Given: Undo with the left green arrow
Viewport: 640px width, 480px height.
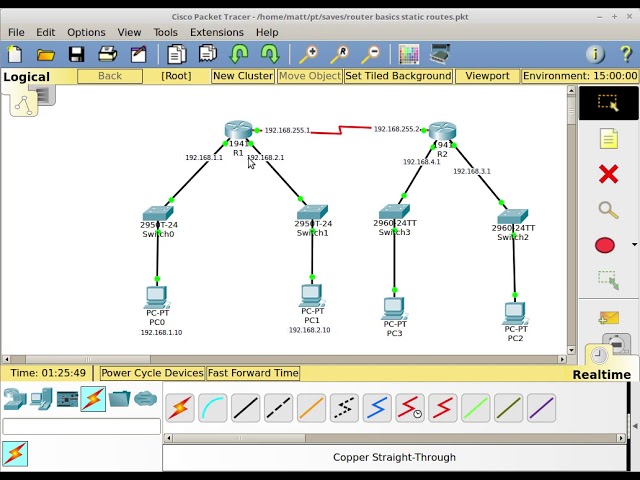Looking at the screenshot, I should point(239,54).
